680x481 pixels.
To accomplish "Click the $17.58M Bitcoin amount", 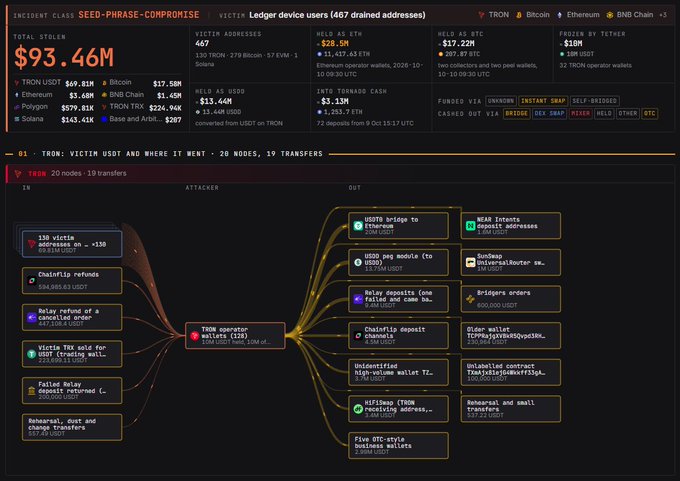I will tap(167, 84).
